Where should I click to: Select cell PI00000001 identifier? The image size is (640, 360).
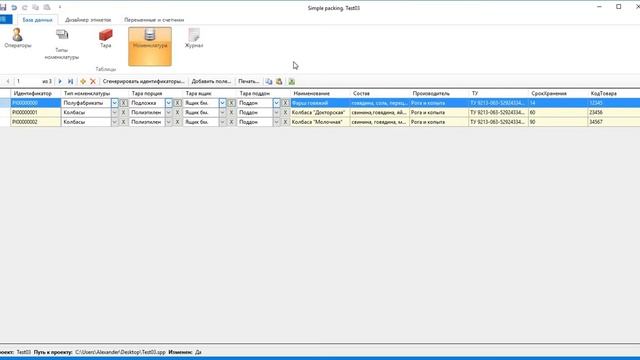[36, 112]
